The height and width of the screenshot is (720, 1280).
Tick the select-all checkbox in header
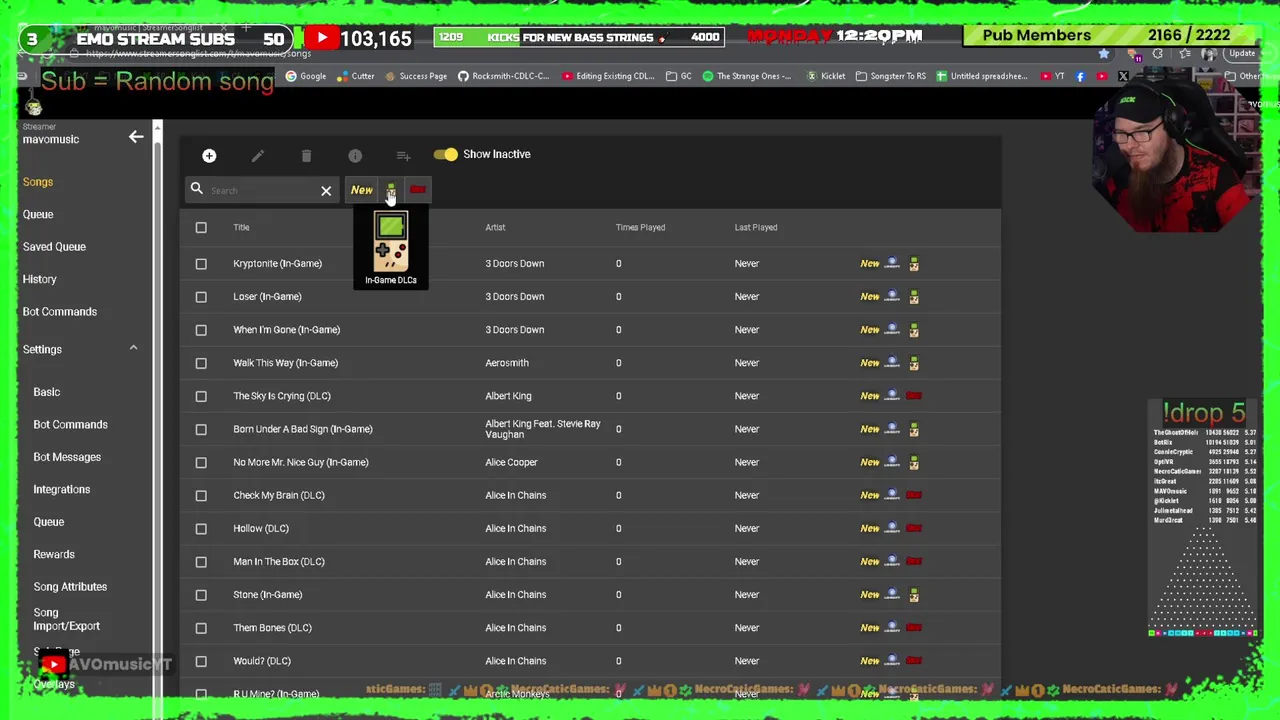(x=201, y=227)
